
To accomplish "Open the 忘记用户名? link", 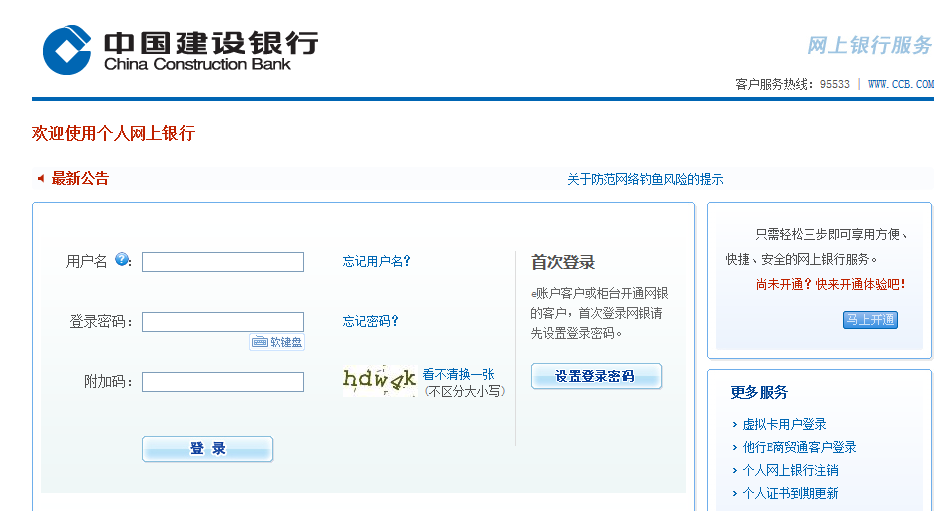I will 376,261.
